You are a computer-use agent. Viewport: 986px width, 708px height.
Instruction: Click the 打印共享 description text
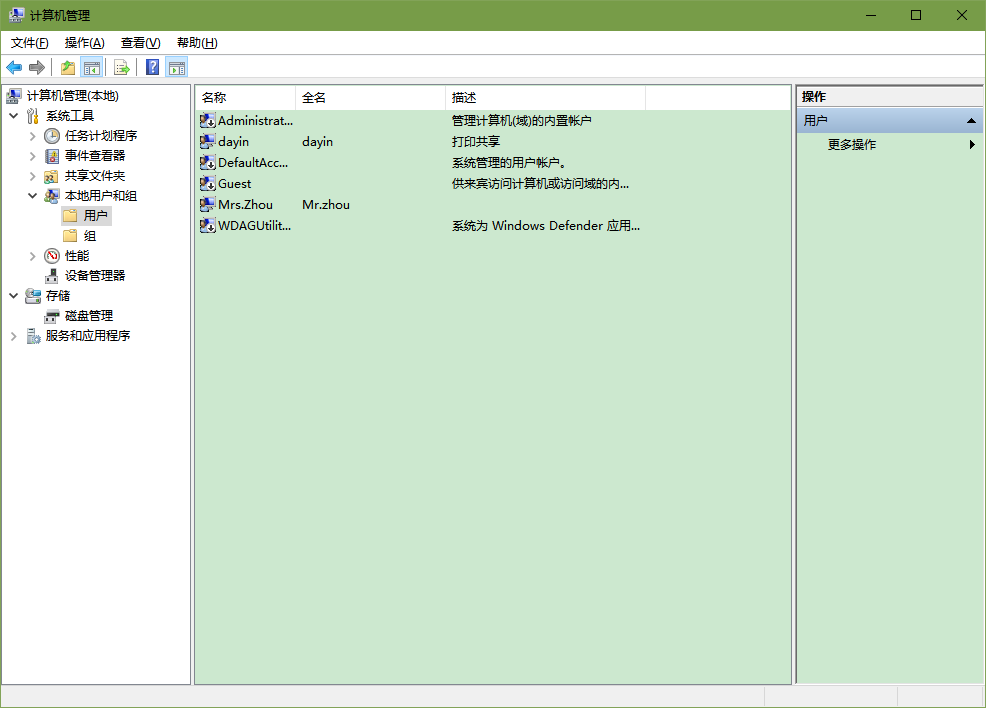point(476,141)
